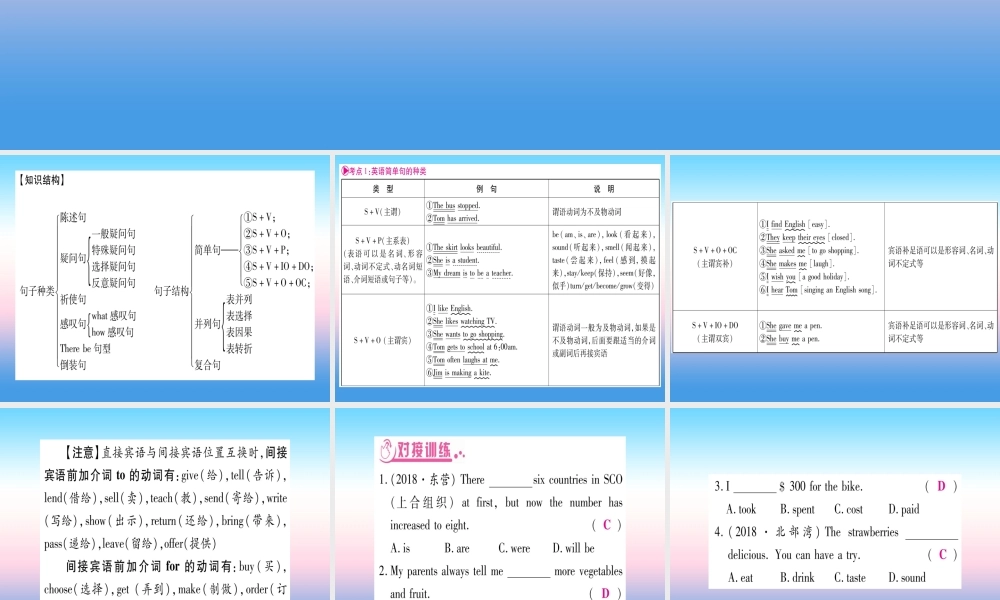Click ④S+V+IO+DO pattern entry
Screen dimensions: 1000x600
click(x=277, y=267)
